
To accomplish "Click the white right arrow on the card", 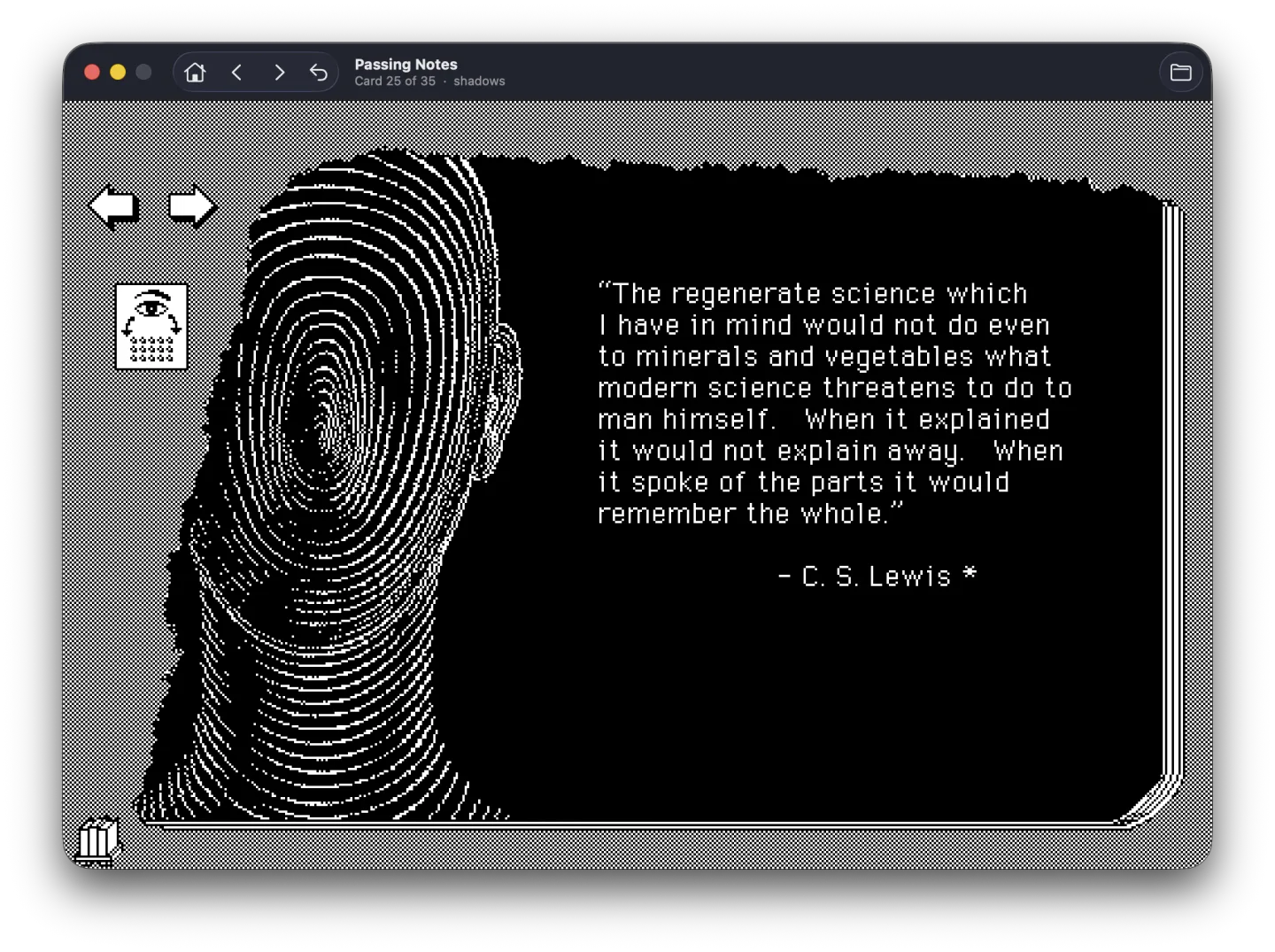I will [191, 207].
